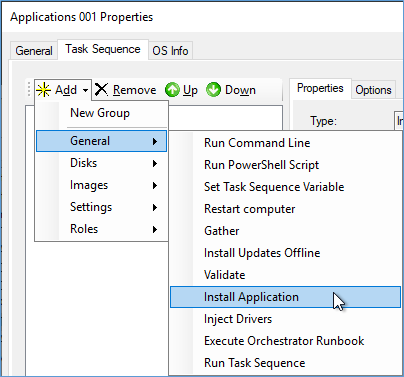Open the Roles submenu

pos(101,229)
